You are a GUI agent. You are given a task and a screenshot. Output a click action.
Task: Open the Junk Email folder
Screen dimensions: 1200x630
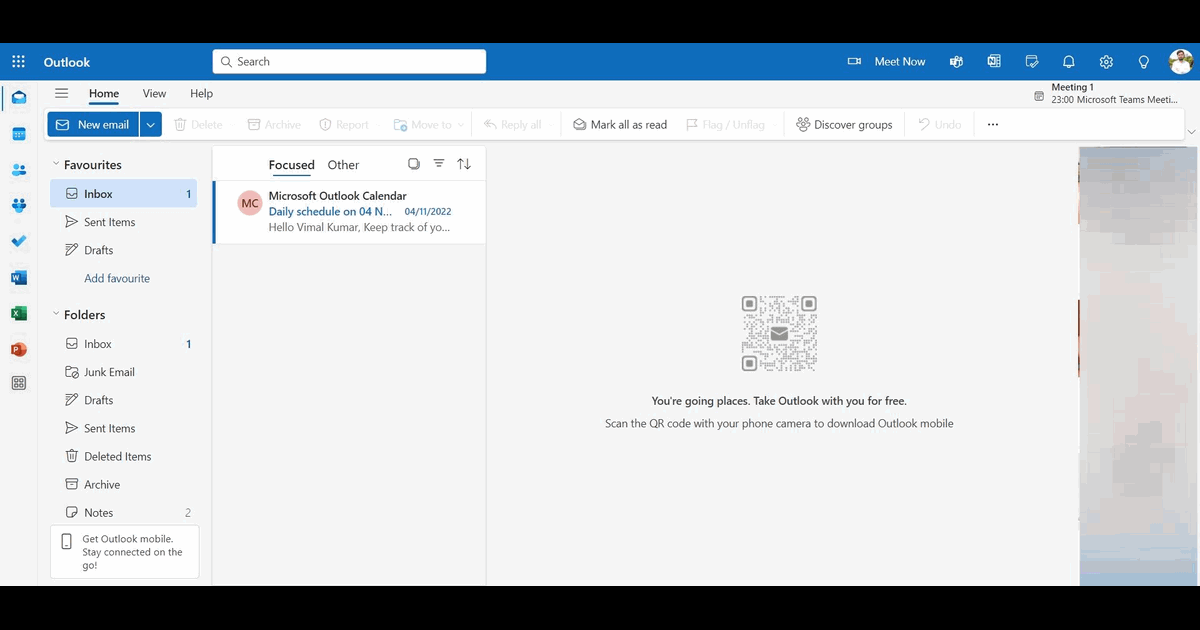pos(123,372)
